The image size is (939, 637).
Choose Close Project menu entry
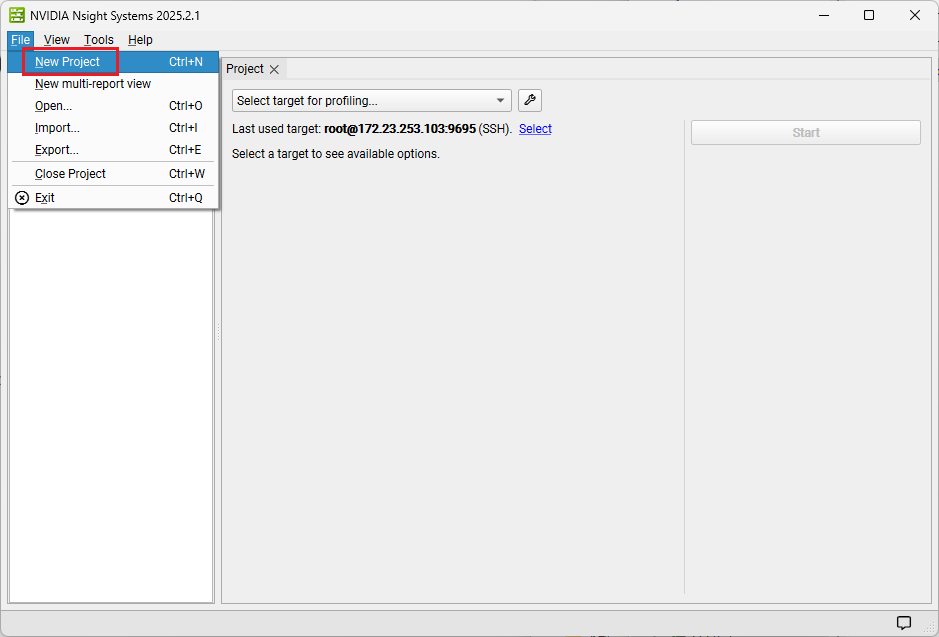point(114,174)
